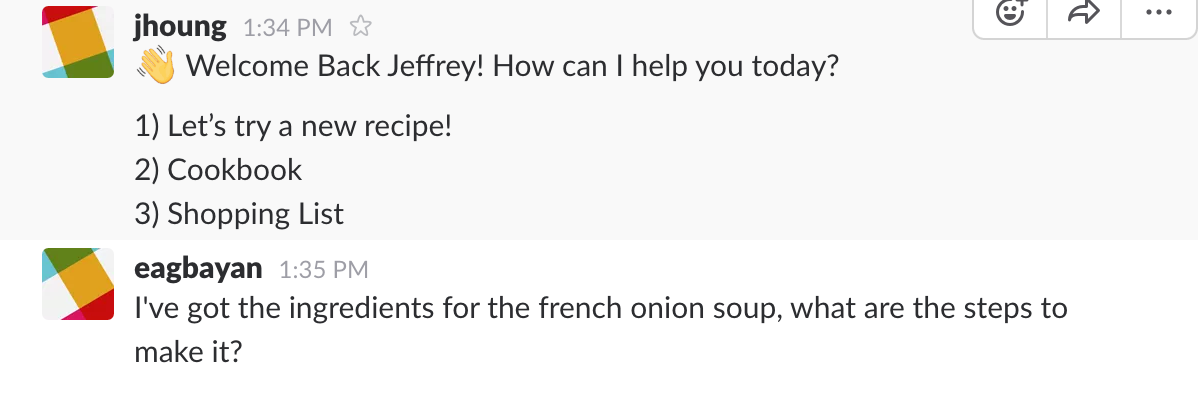Share jhoung's message using the arrow icon
1198x398 pixels.
[x=1083, y=13]
